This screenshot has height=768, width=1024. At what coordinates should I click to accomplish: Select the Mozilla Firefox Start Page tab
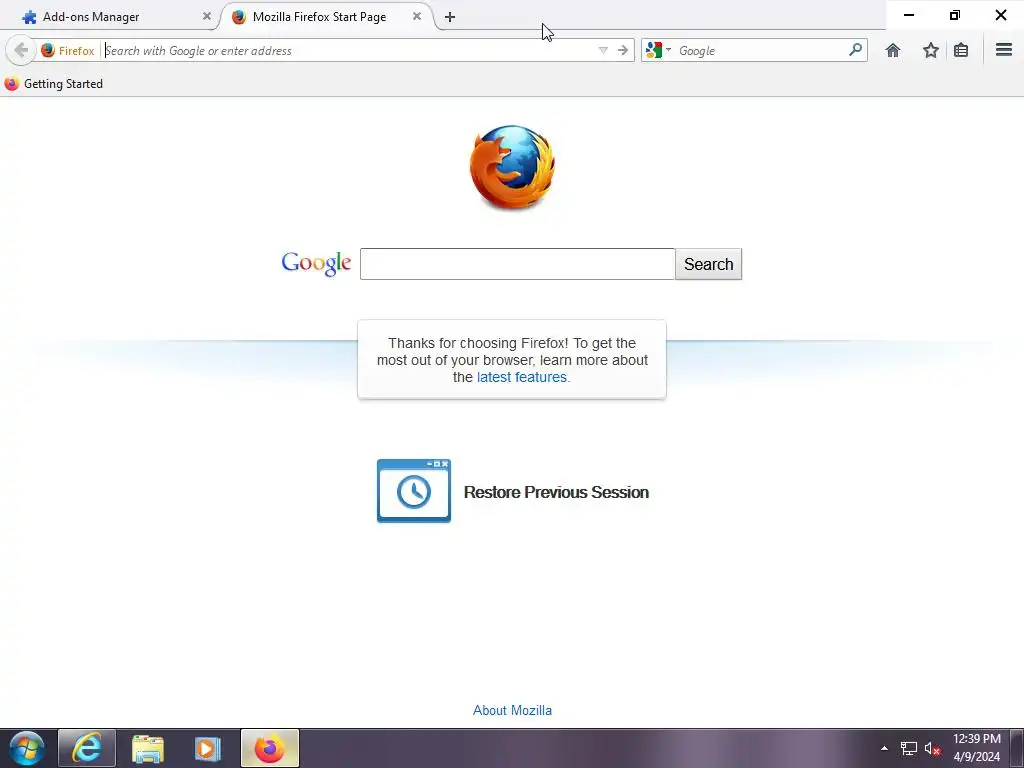coord(327,17)
